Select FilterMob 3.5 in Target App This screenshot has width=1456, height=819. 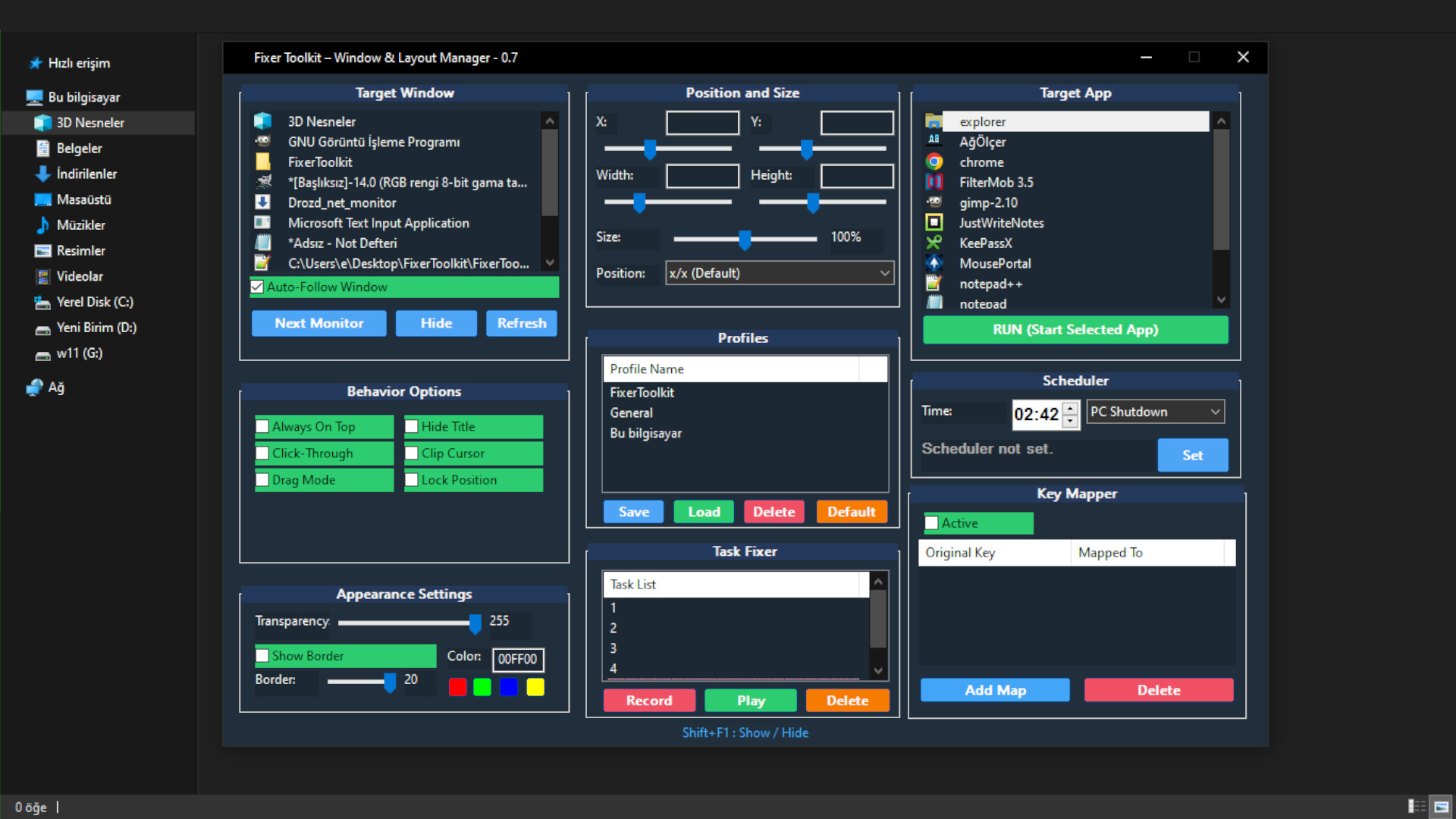(996, 182)
